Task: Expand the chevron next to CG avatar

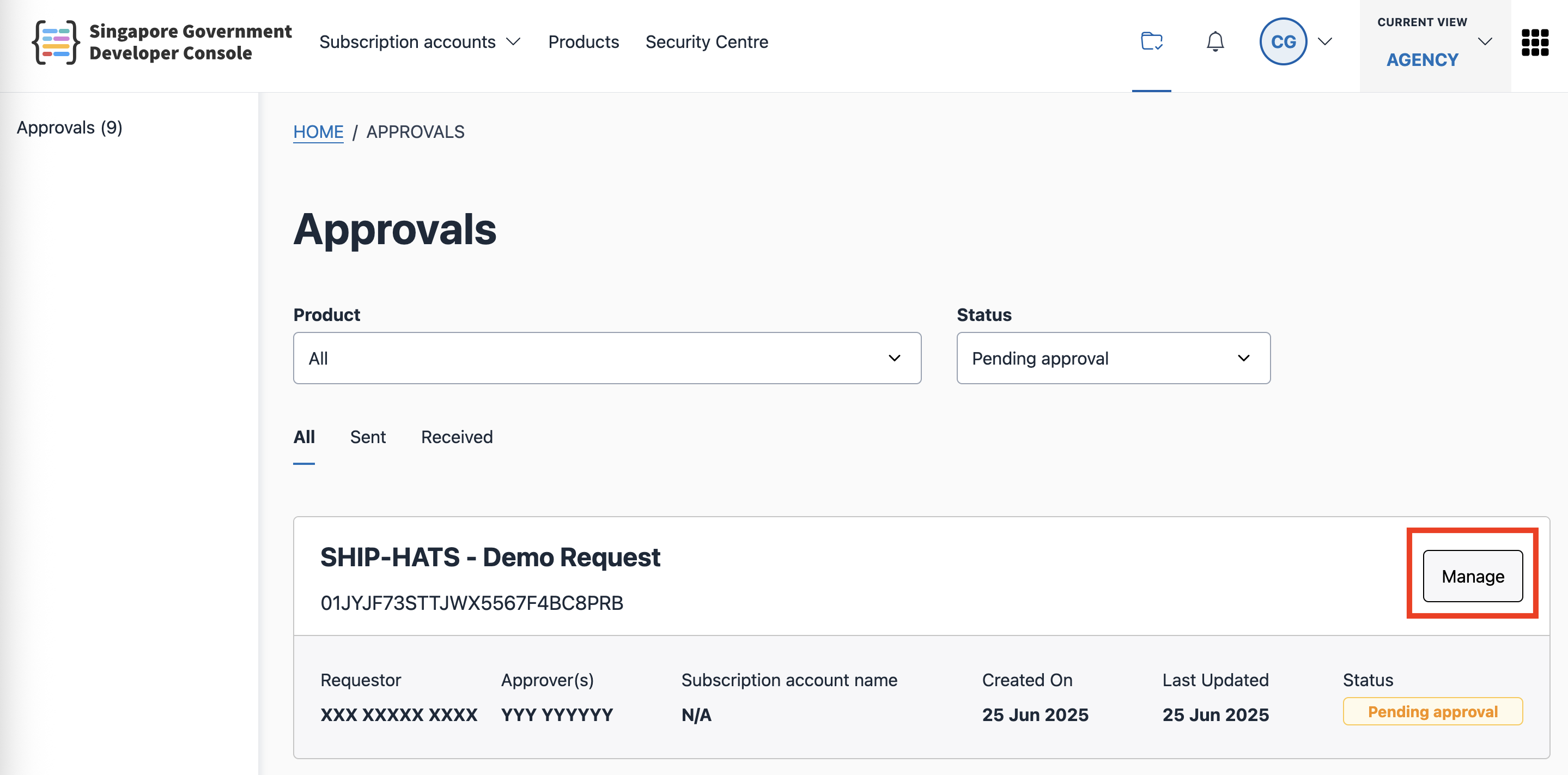Action: pyautogui.click(x=1325, y=41)
